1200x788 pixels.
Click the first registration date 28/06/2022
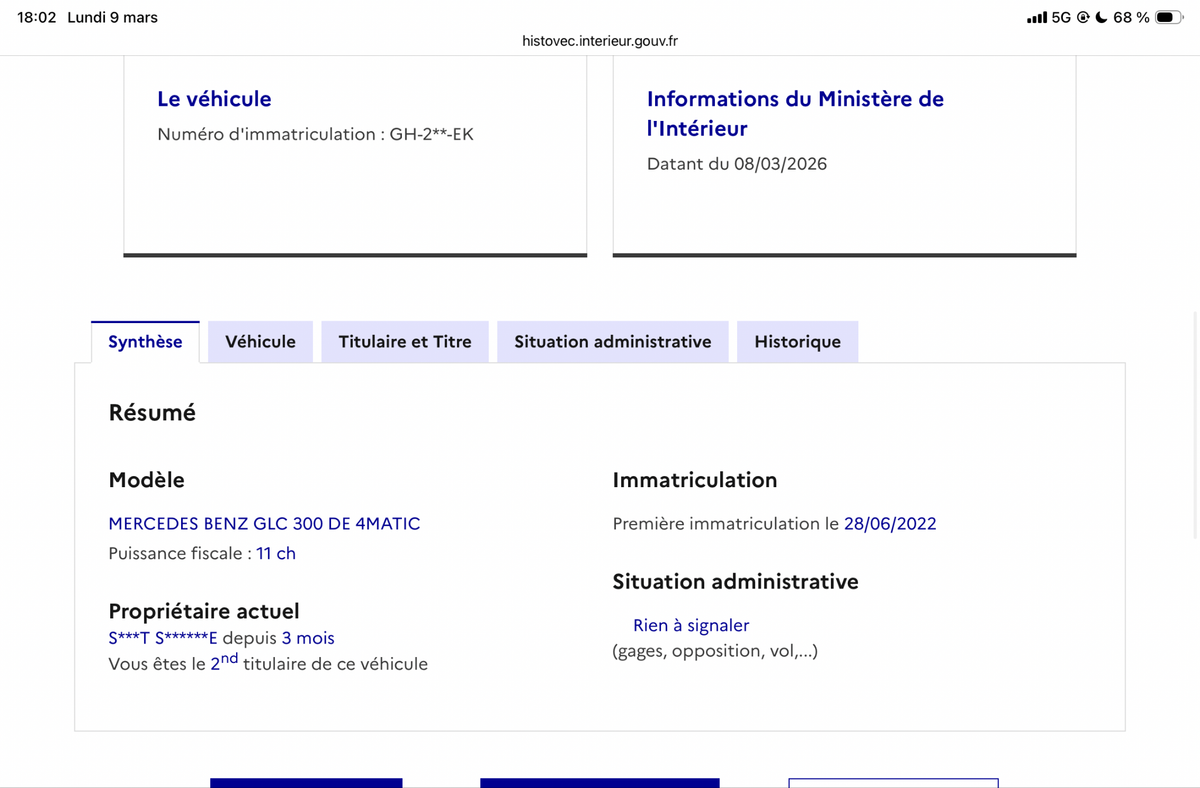890,523
